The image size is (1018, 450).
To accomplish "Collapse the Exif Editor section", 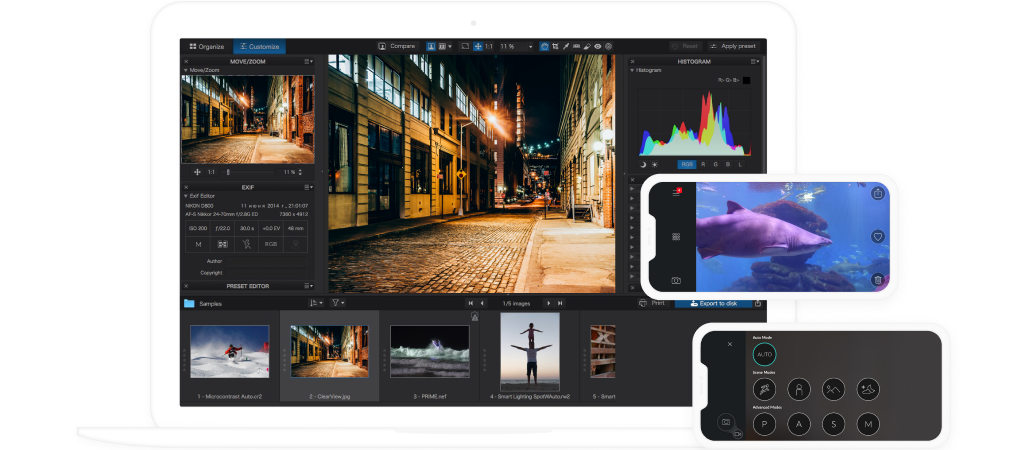I will coord(186,195).
